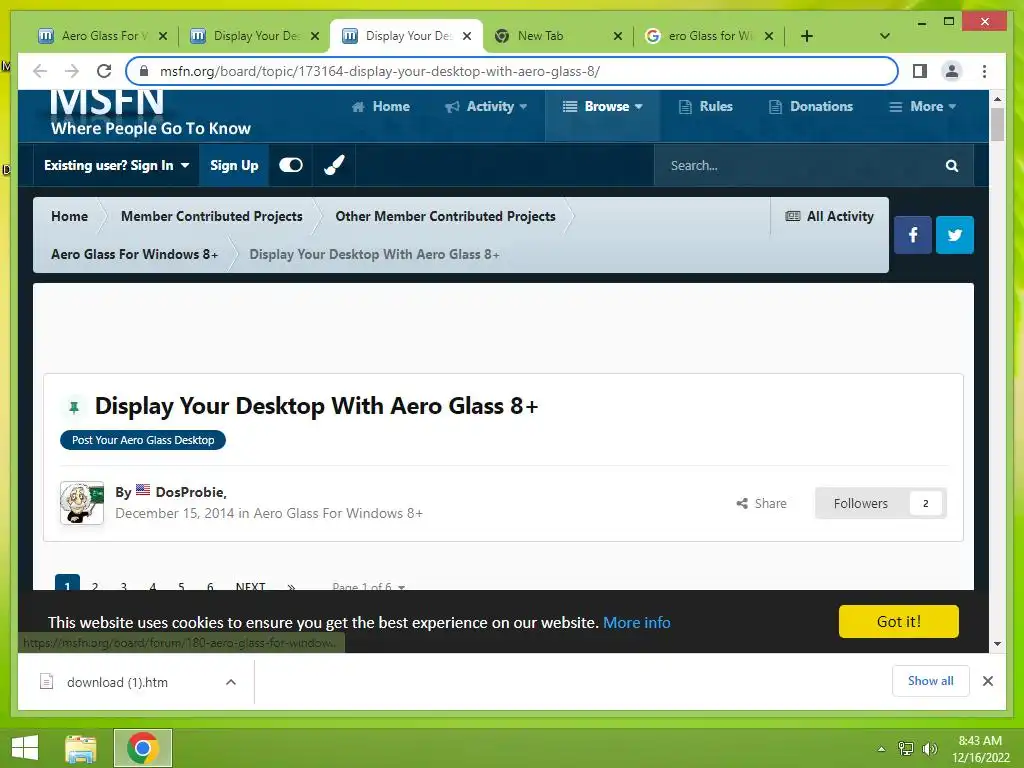
Task: Click the MSFN site logo
Action: (x=150, y=113)
